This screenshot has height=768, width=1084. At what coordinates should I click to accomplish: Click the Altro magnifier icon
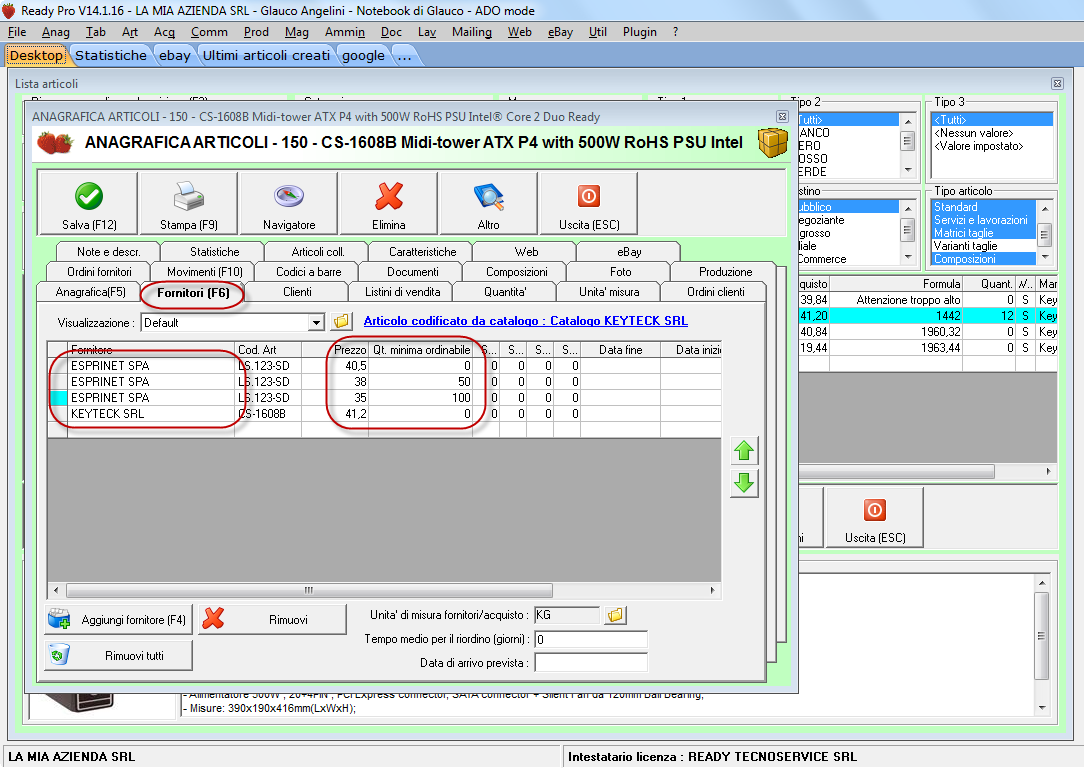tap(488, 196)
